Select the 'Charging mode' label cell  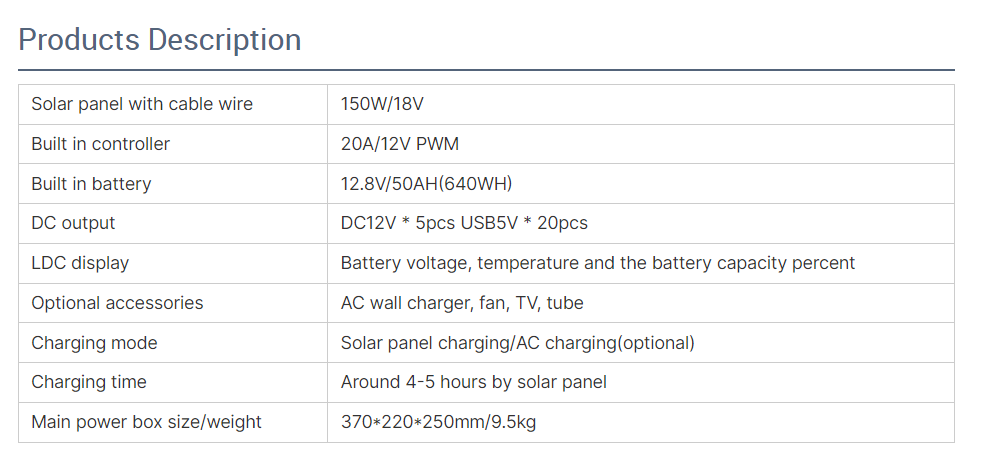pos(94,343)
